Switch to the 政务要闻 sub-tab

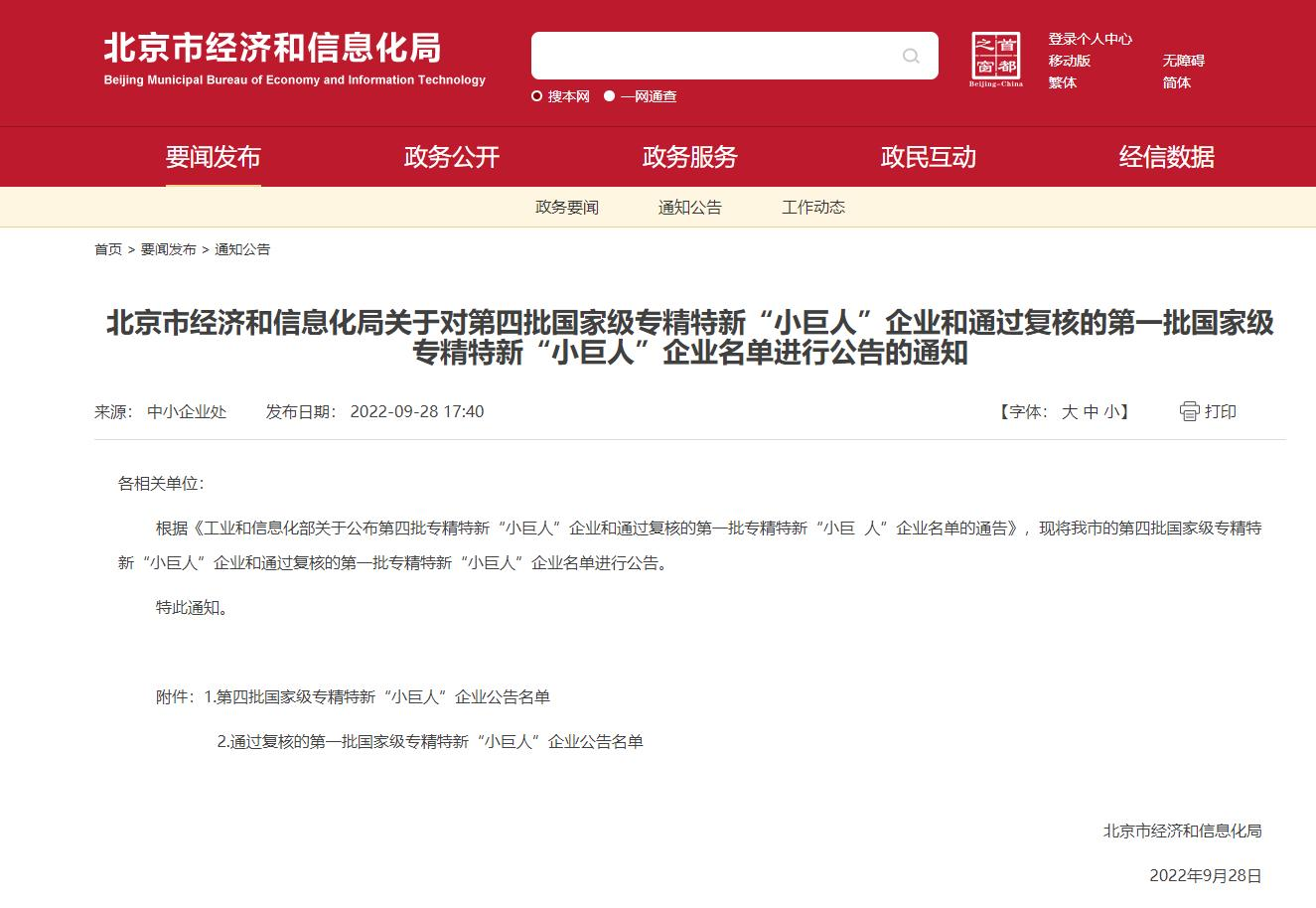(566, 207)
